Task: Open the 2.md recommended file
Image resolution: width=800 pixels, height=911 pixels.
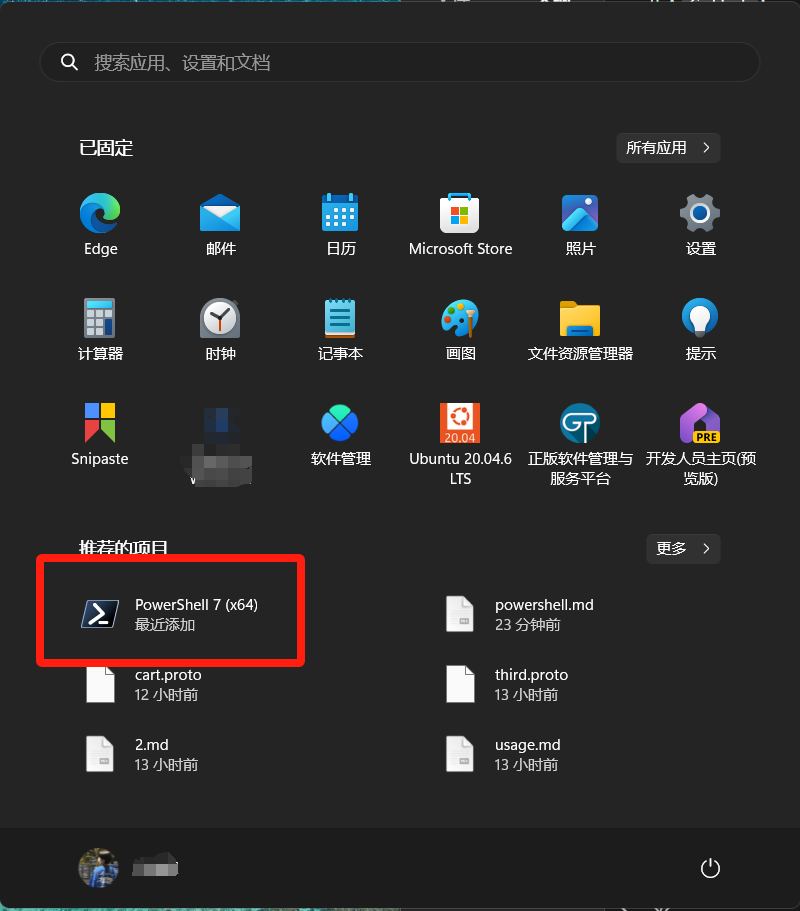Action: coord(142,754)
